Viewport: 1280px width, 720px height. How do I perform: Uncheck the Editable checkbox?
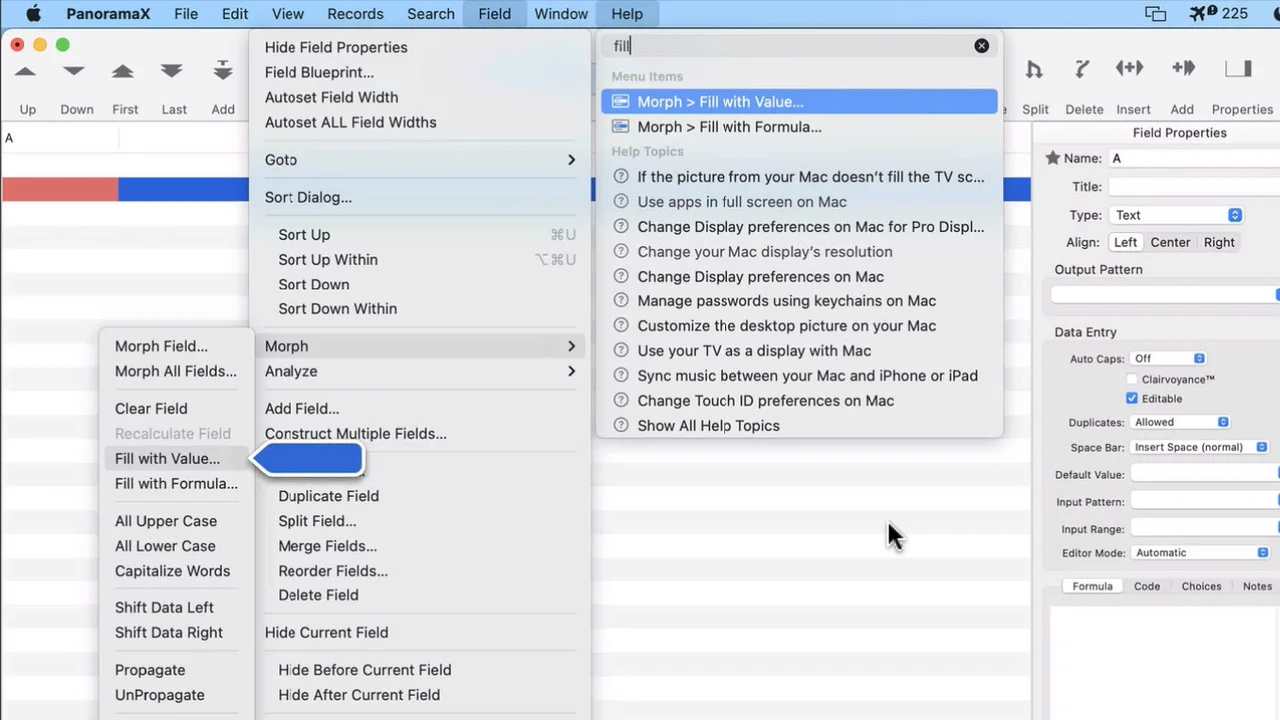pos(1132,399)
